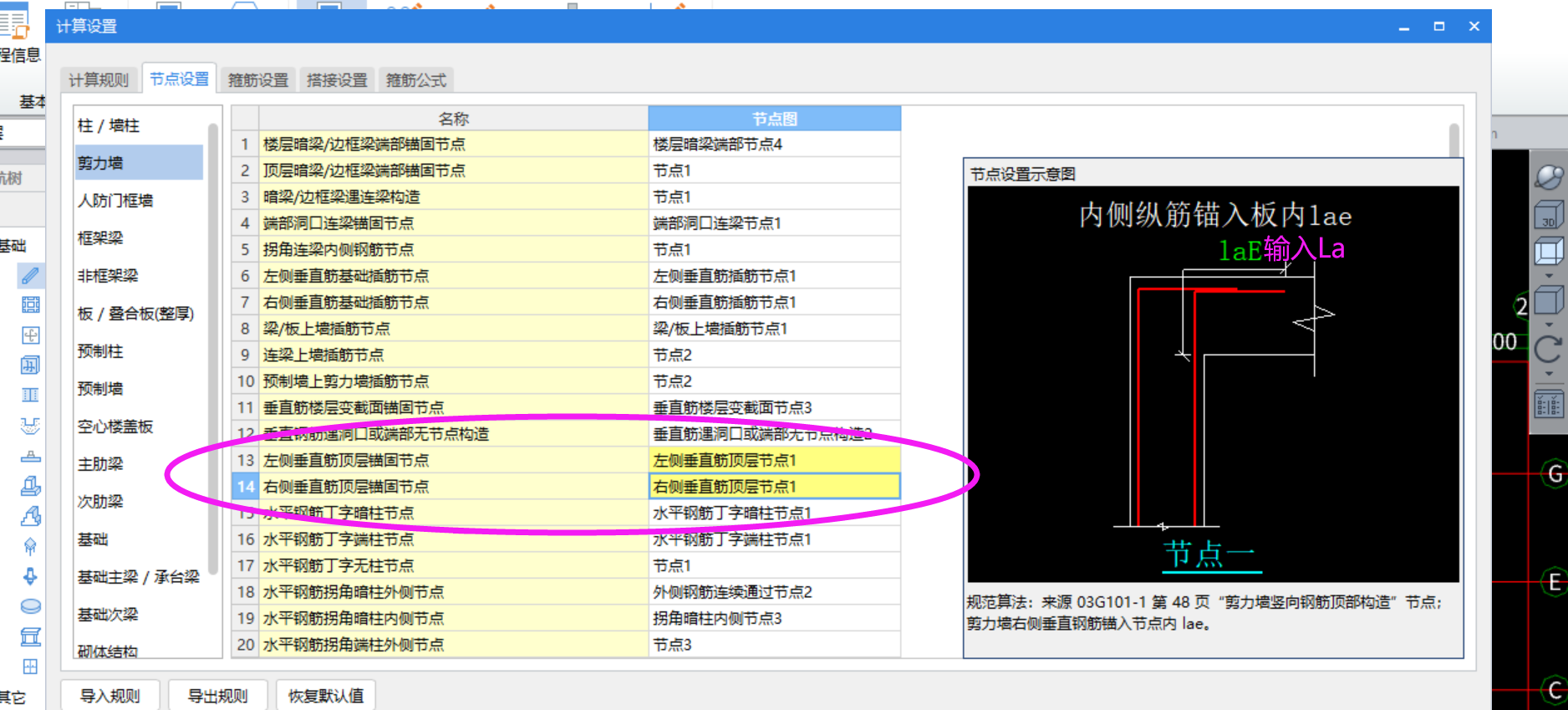Select 基础主梁 / 承台梁 in list
The image size is (1568, 710).
[139, 577]
